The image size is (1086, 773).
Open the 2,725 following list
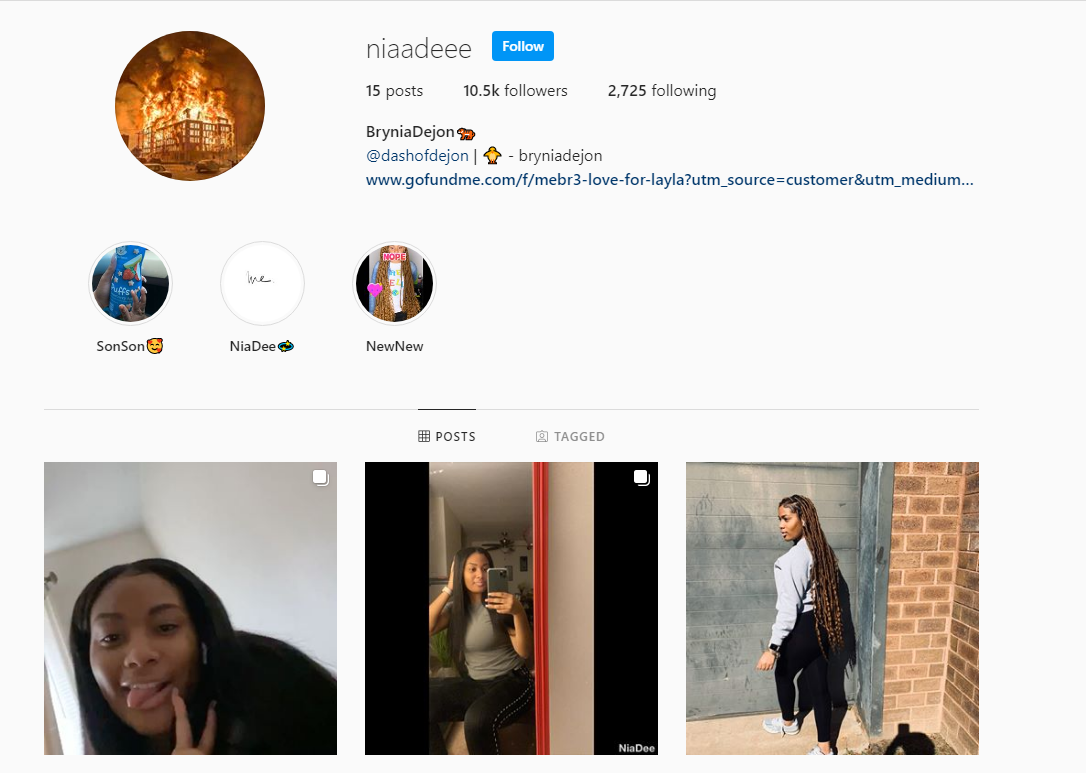[x=661, y=91]
